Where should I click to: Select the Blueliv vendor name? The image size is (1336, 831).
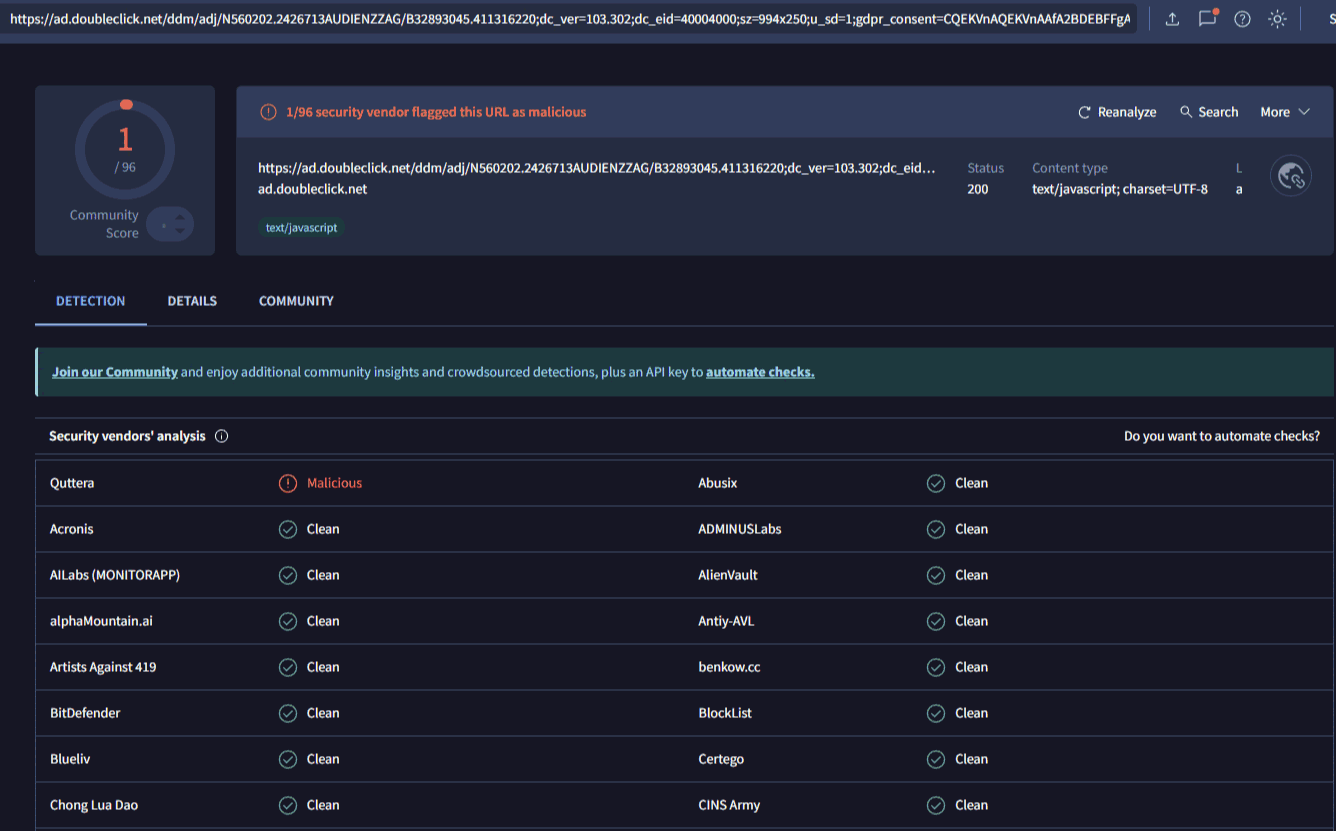70,759
